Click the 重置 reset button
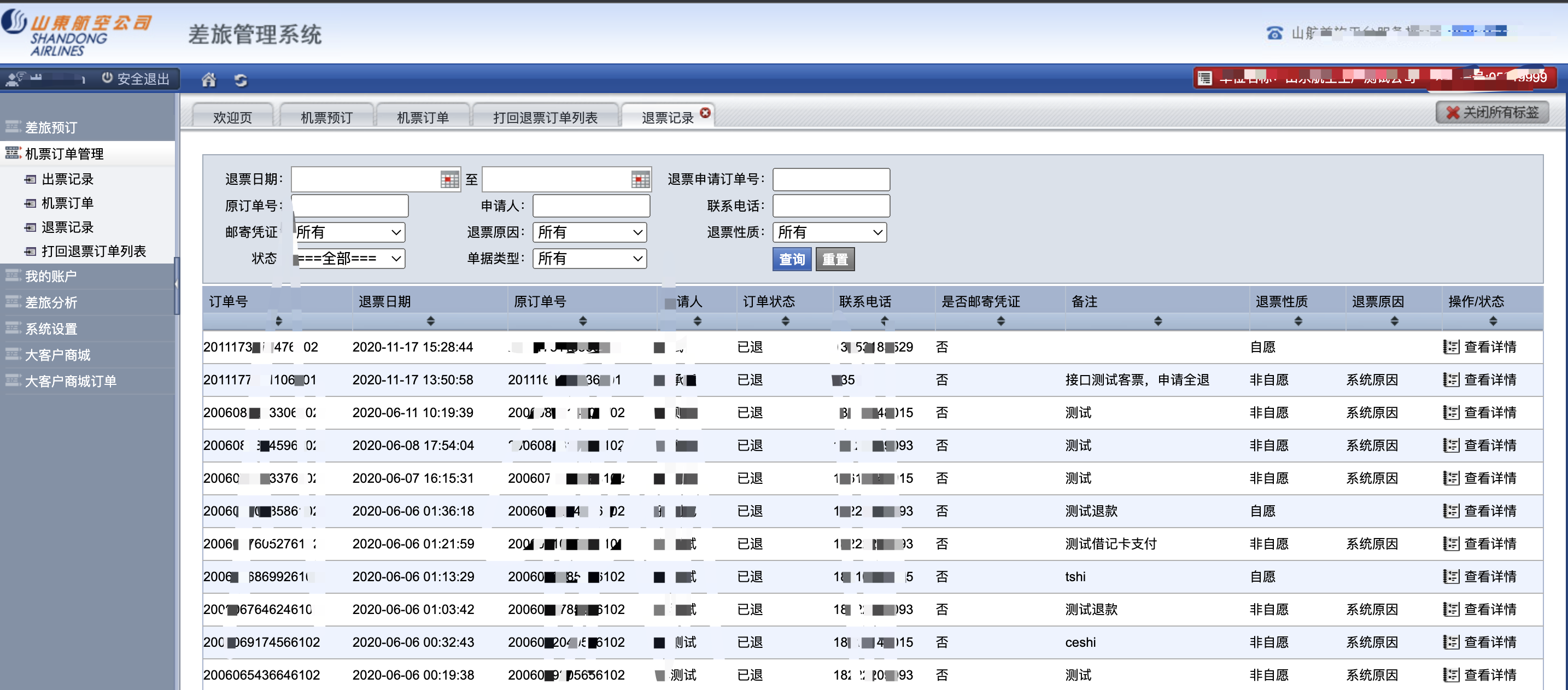Image resolution: width=1568 pixels, height=690 pixels. point(835,259)
